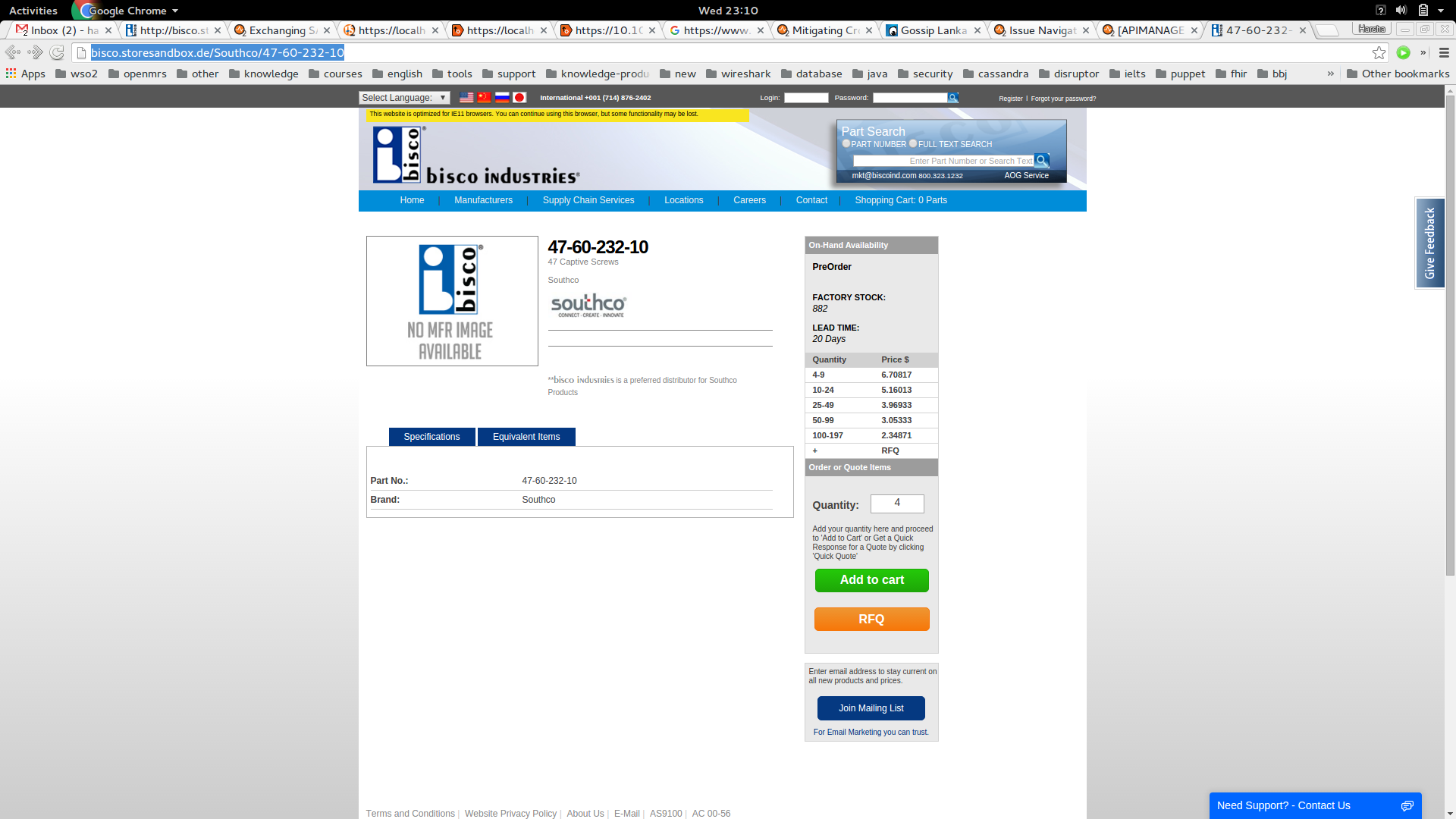Screen dimensions: 1456x819
Task: Open the Other bookmarks folder
Action: 1398,74
